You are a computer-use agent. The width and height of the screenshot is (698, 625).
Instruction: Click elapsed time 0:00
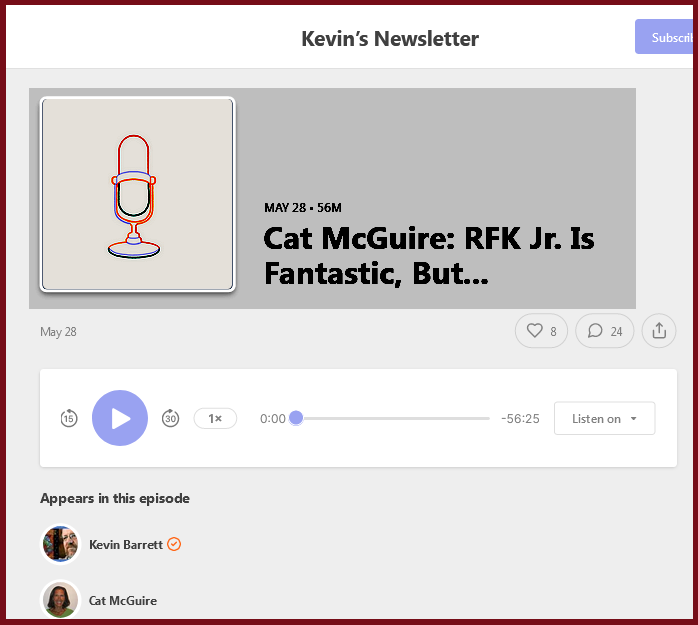(273, 418)
